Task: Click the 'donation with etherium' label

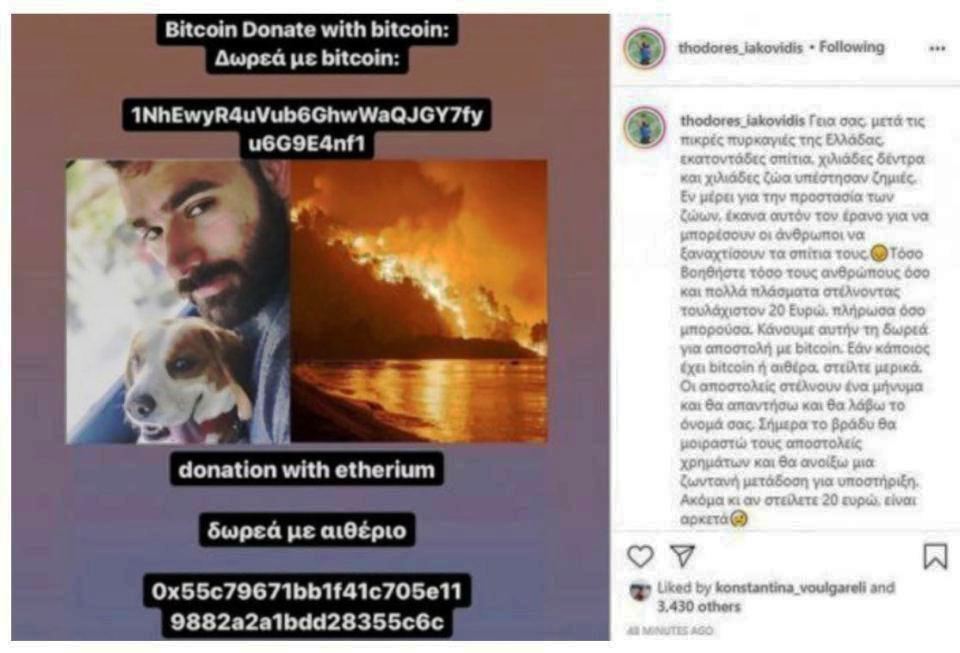Action: pos(307,469)
